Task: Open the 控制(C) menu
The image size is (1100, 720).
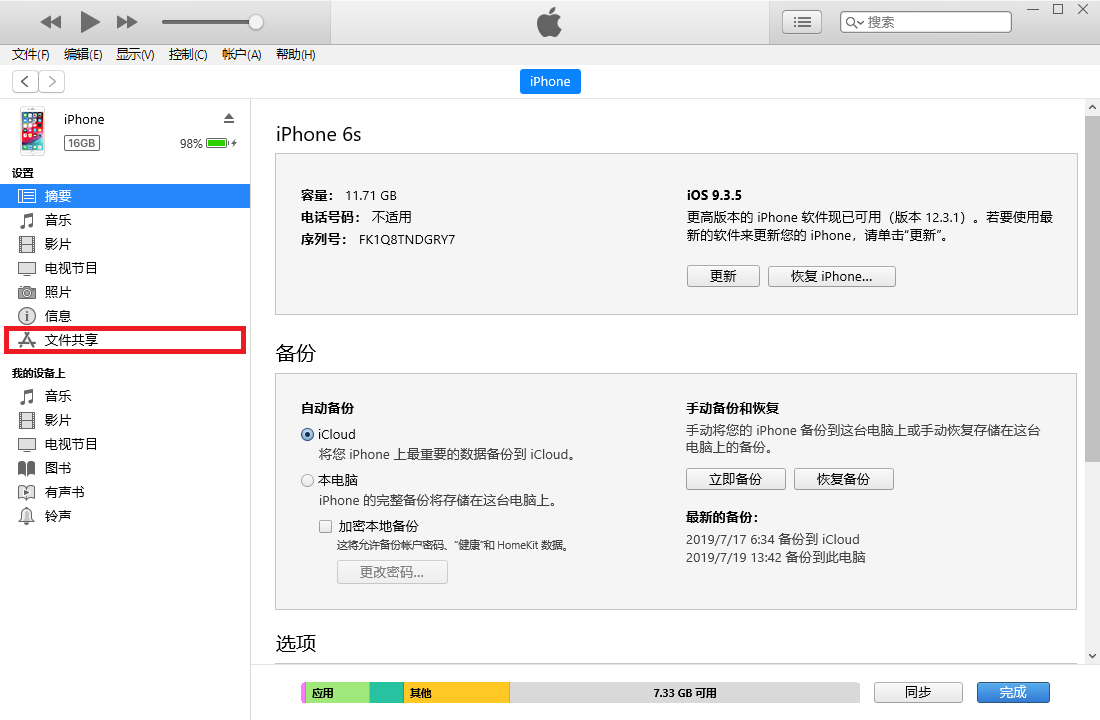Action: 188,55
